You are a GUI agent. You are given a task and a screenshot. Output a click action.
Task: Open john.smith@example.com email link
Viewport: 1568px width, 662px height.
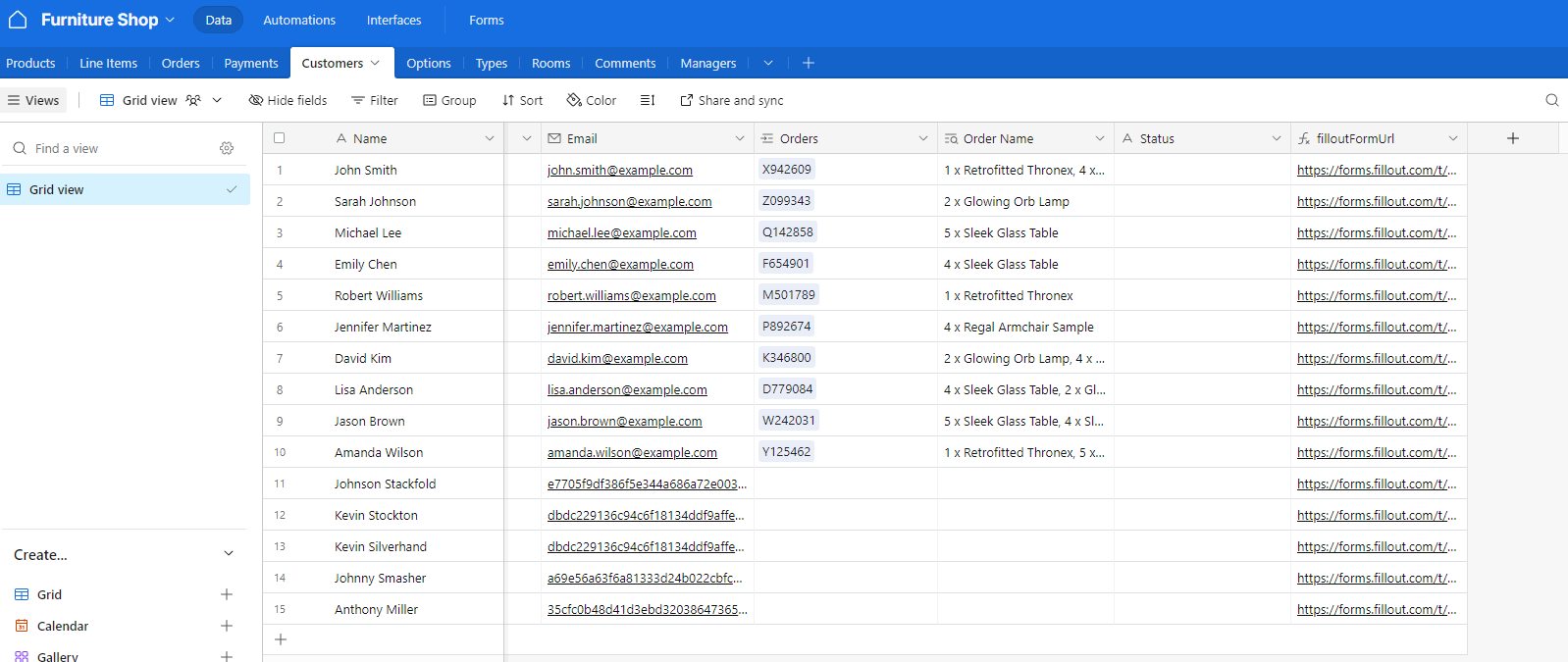click(620, 170)
